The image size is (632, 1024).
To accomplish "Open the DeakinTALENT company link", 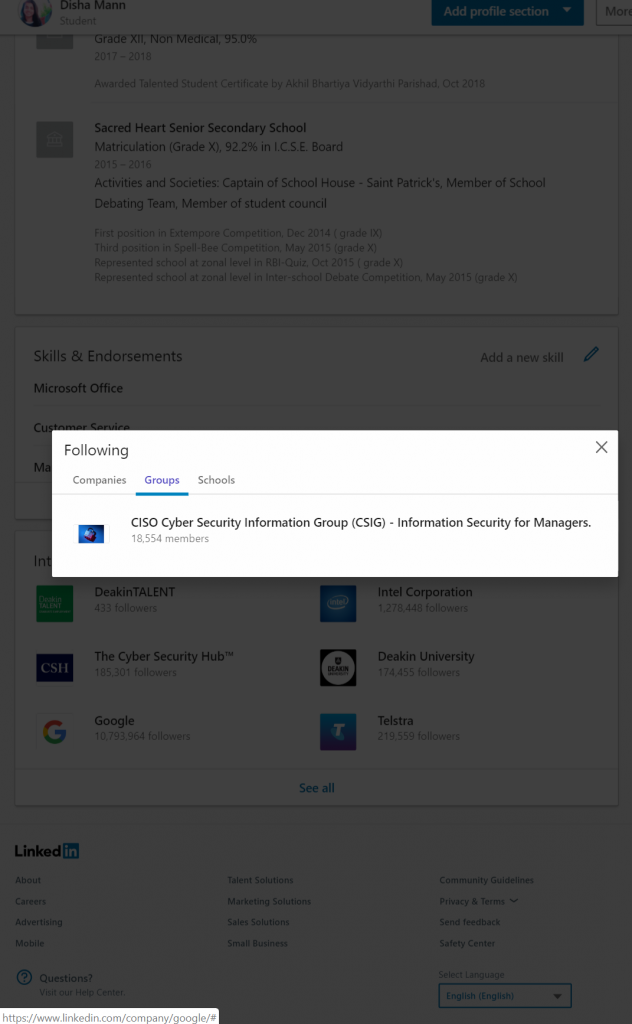I will [x=134, y=592].
